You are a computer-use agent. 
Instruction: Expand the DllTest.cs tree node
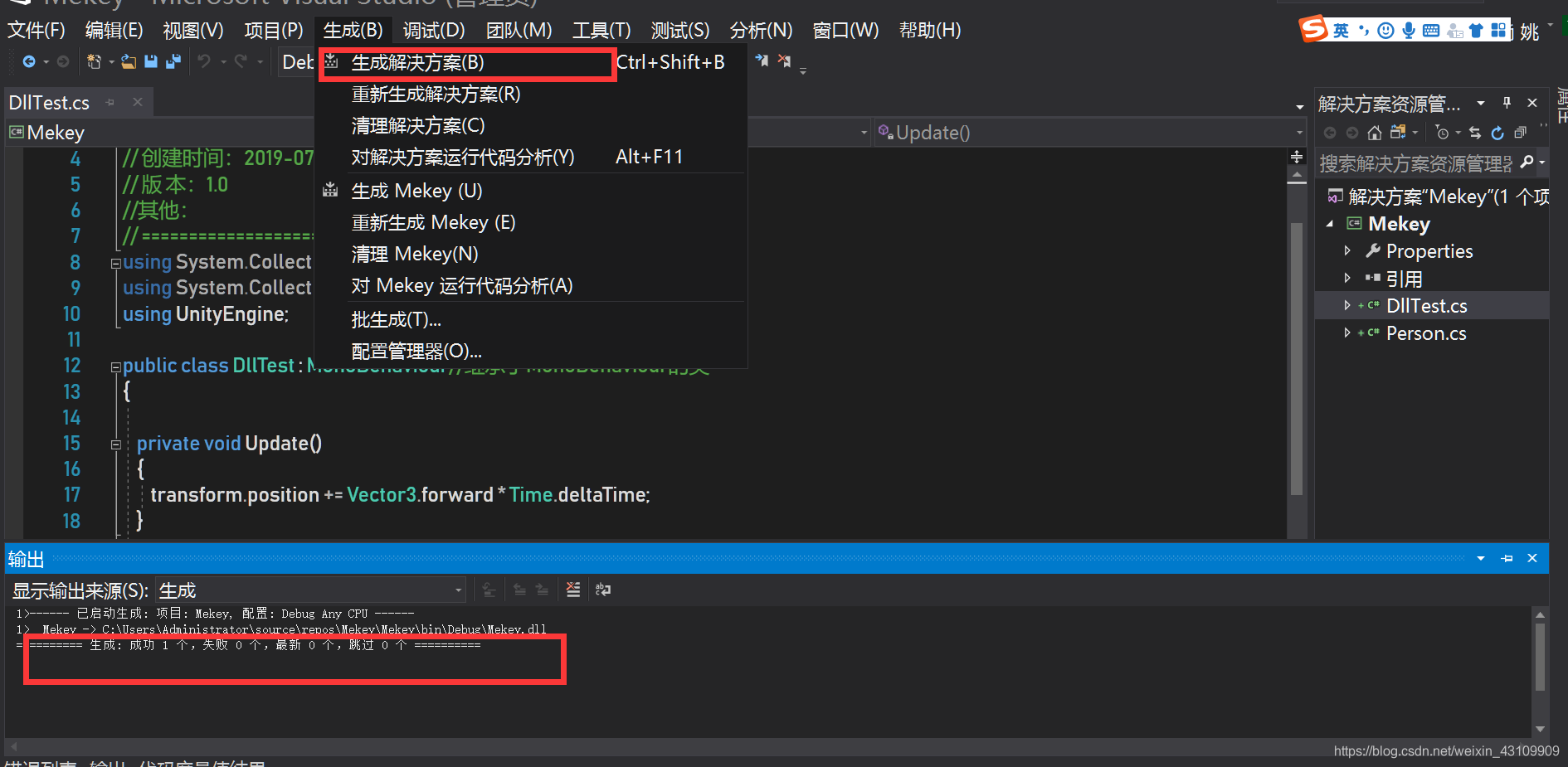1347,305
